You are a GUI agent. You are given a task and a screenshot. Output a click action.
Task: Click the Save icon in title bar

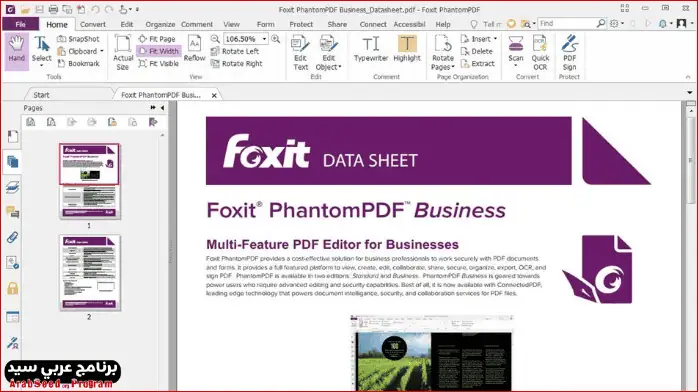coord(39,9)
